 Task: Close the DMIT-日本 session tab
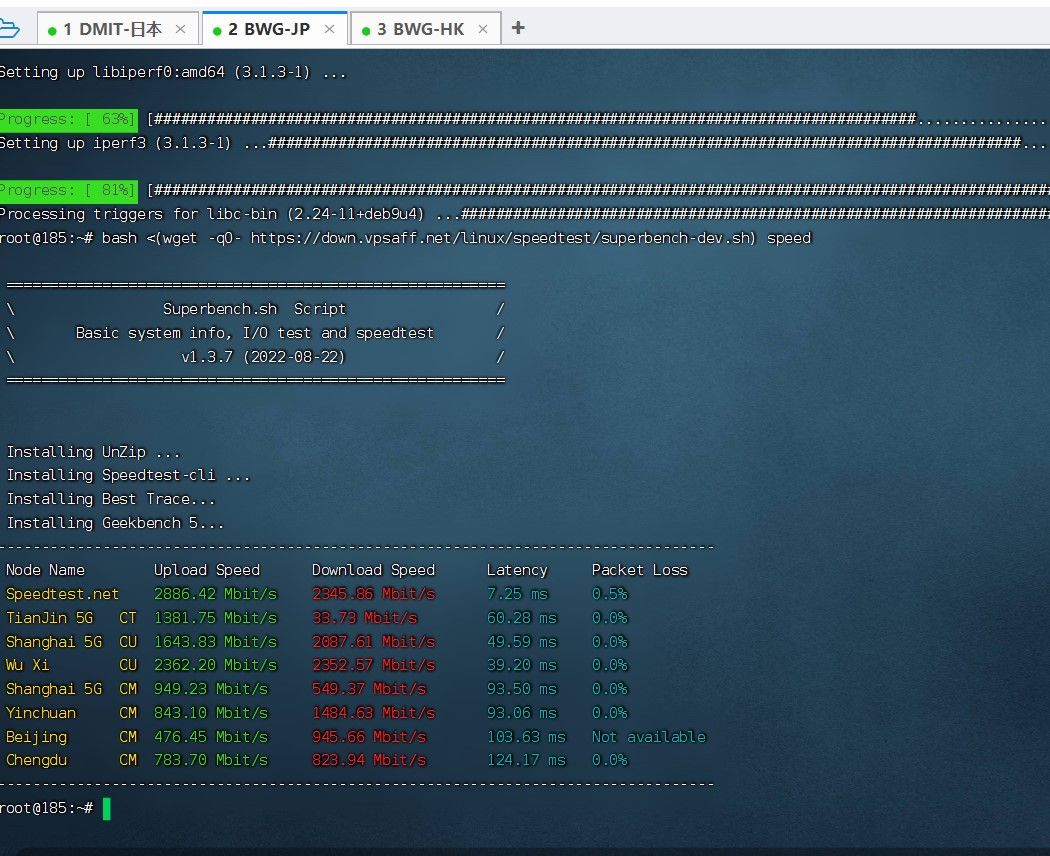180,29
